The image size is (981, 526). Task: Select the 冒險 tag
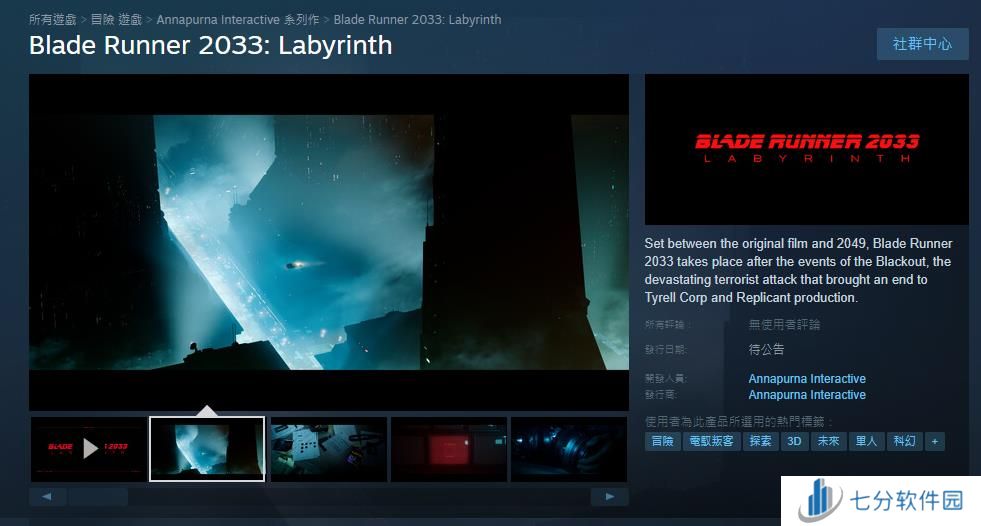[663, 441]
